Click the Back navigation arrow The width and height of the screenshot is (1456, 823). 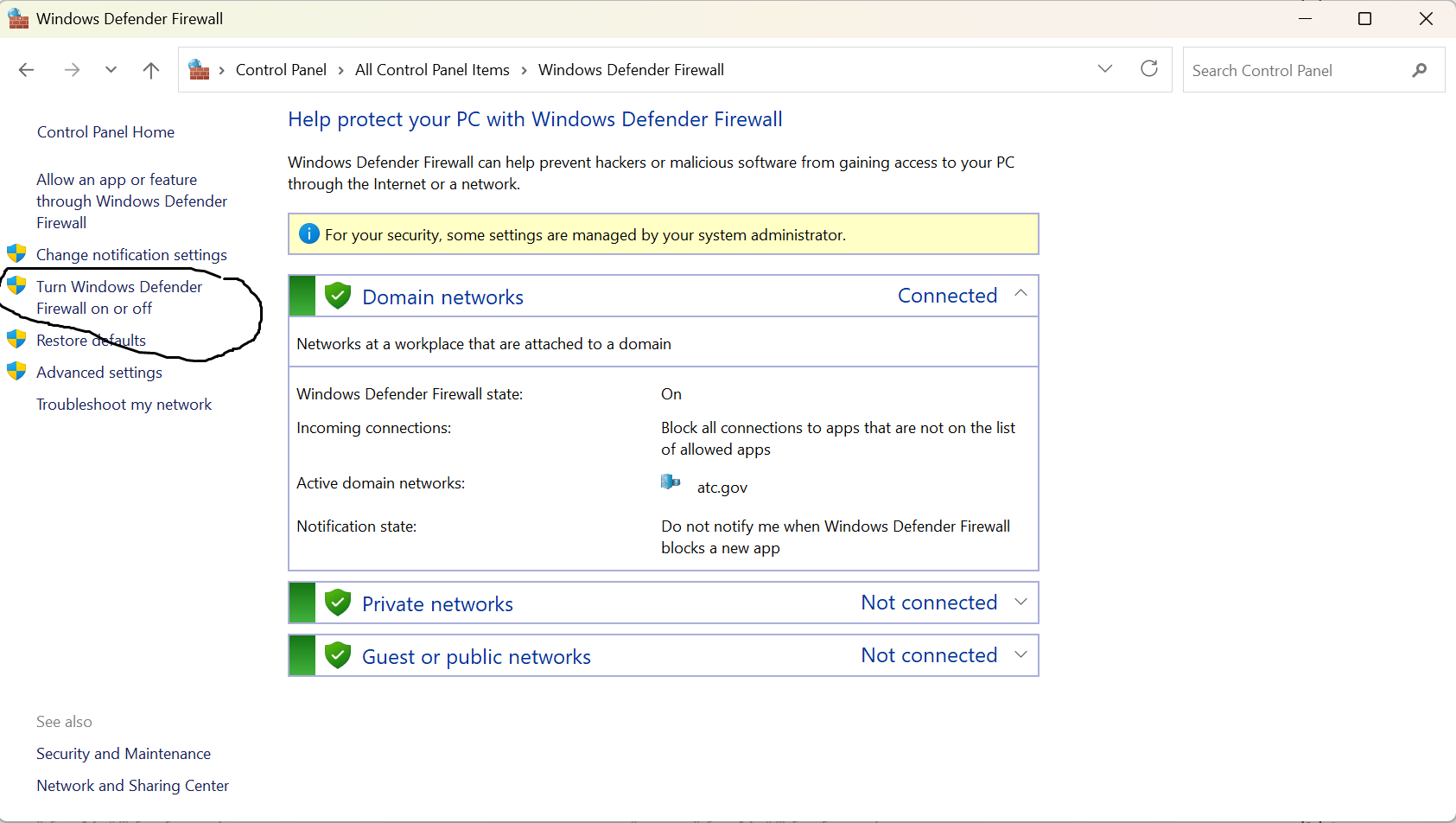pyautogui.click(x=27, y=70)
